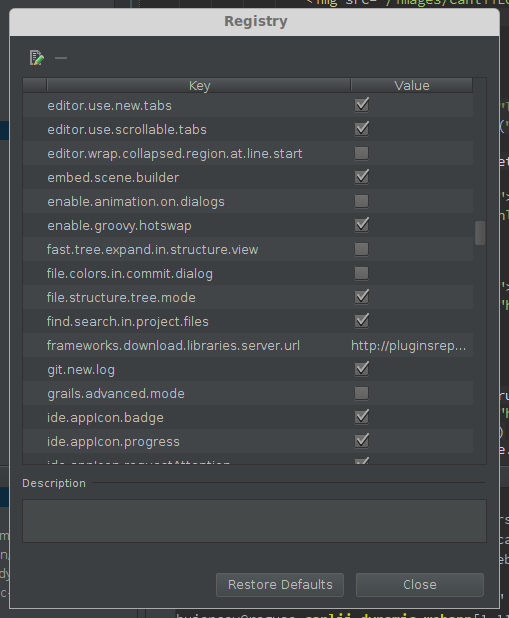Click the registry list scrollbar thumb
This screenshot has height=618, width=509.
(480, 233)
